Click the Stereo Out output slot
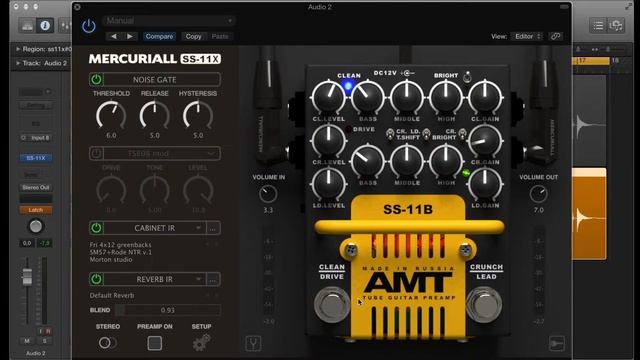This screenshot has height=360, width=640. click(36, 187)
